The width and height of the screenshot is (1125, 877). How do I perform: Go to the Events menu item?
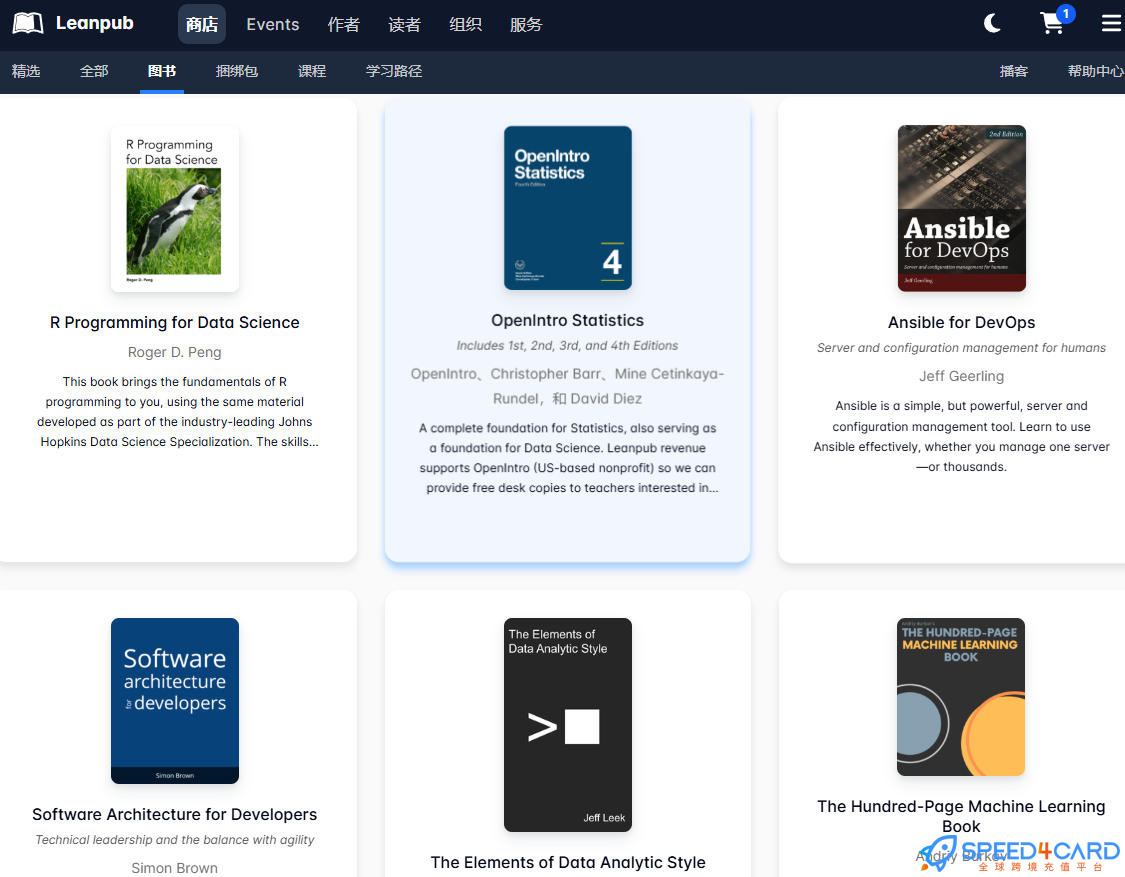pyautogui.click(x=273, y=24)
